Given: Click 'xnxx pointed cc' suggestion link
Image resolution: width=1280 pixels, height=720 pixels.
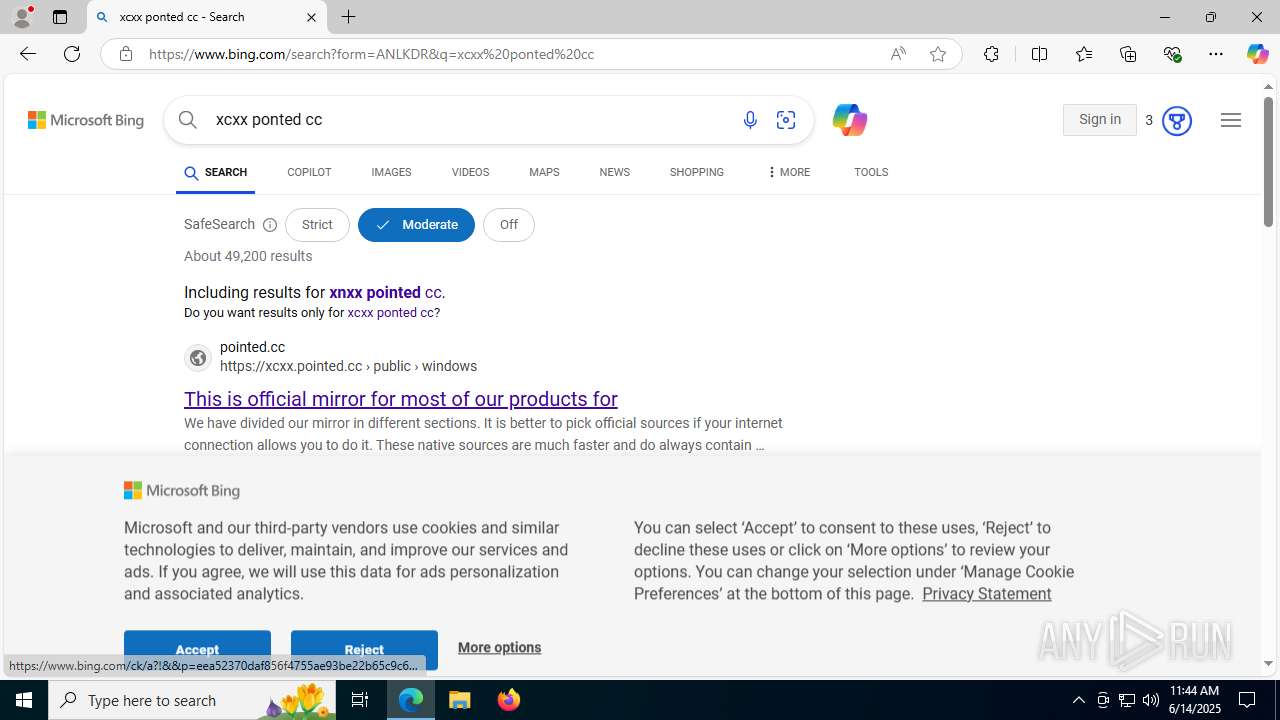Looking at the screenshot, I should [x=385, y=293].
